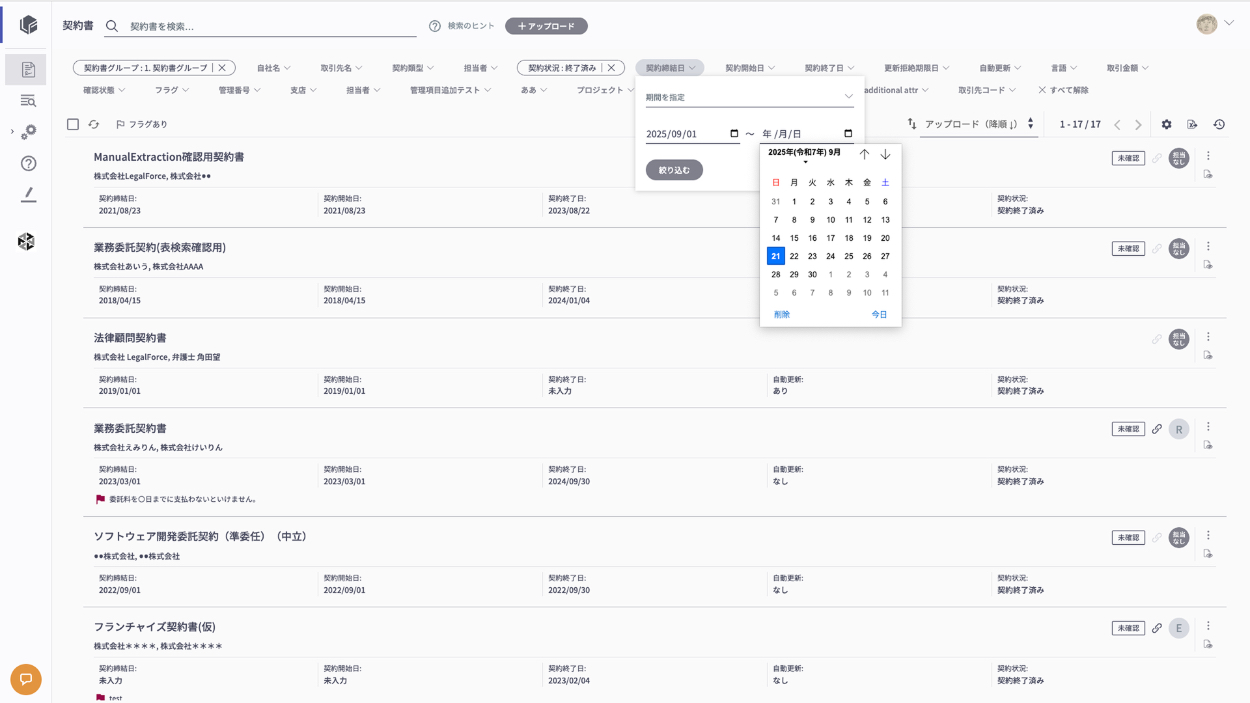Click the アップロード button

pyautogui.click(x=546, y=26)
